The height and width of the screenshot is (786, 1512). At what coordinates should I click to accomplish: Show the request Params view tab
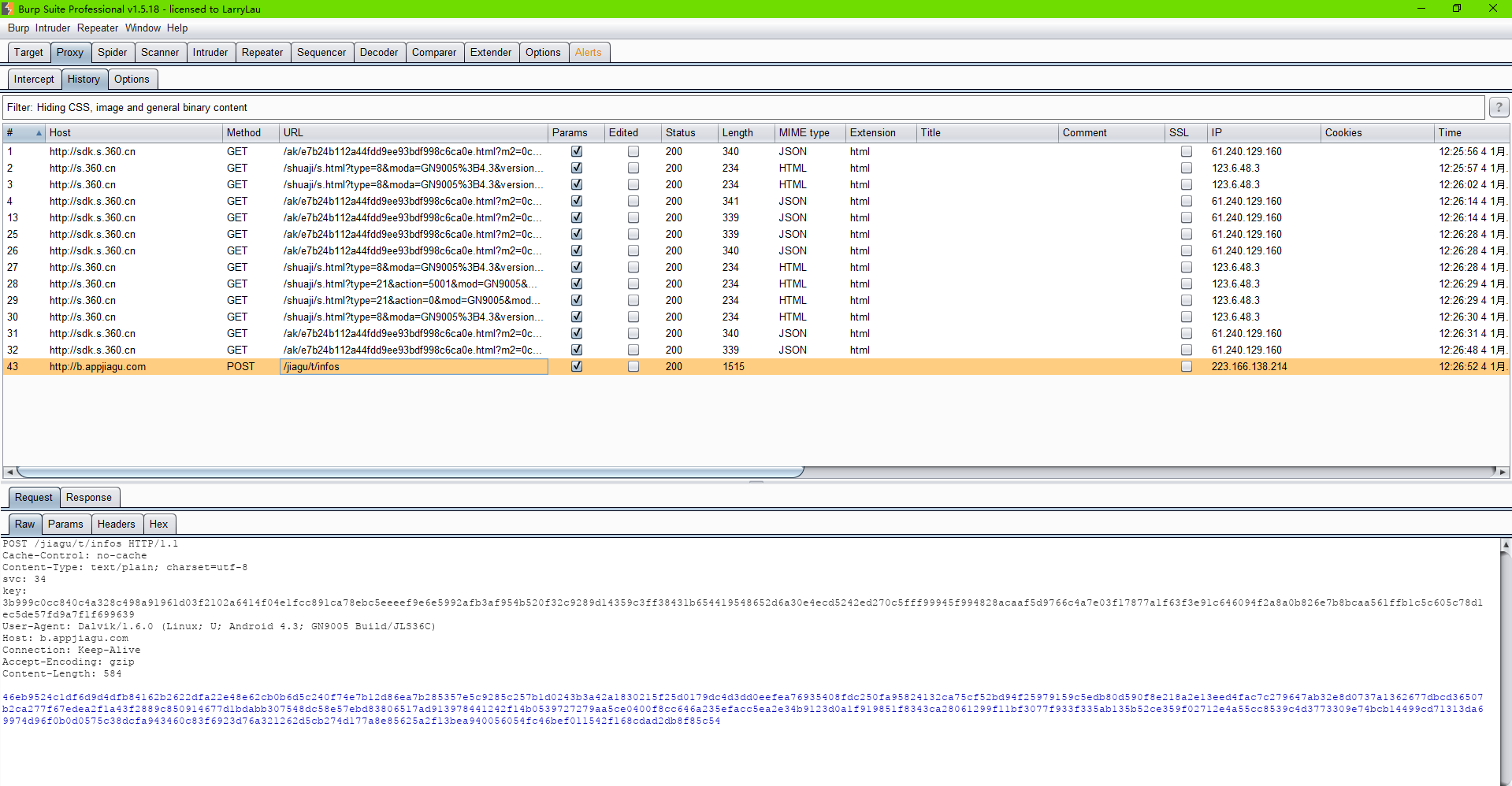point(65,524)
